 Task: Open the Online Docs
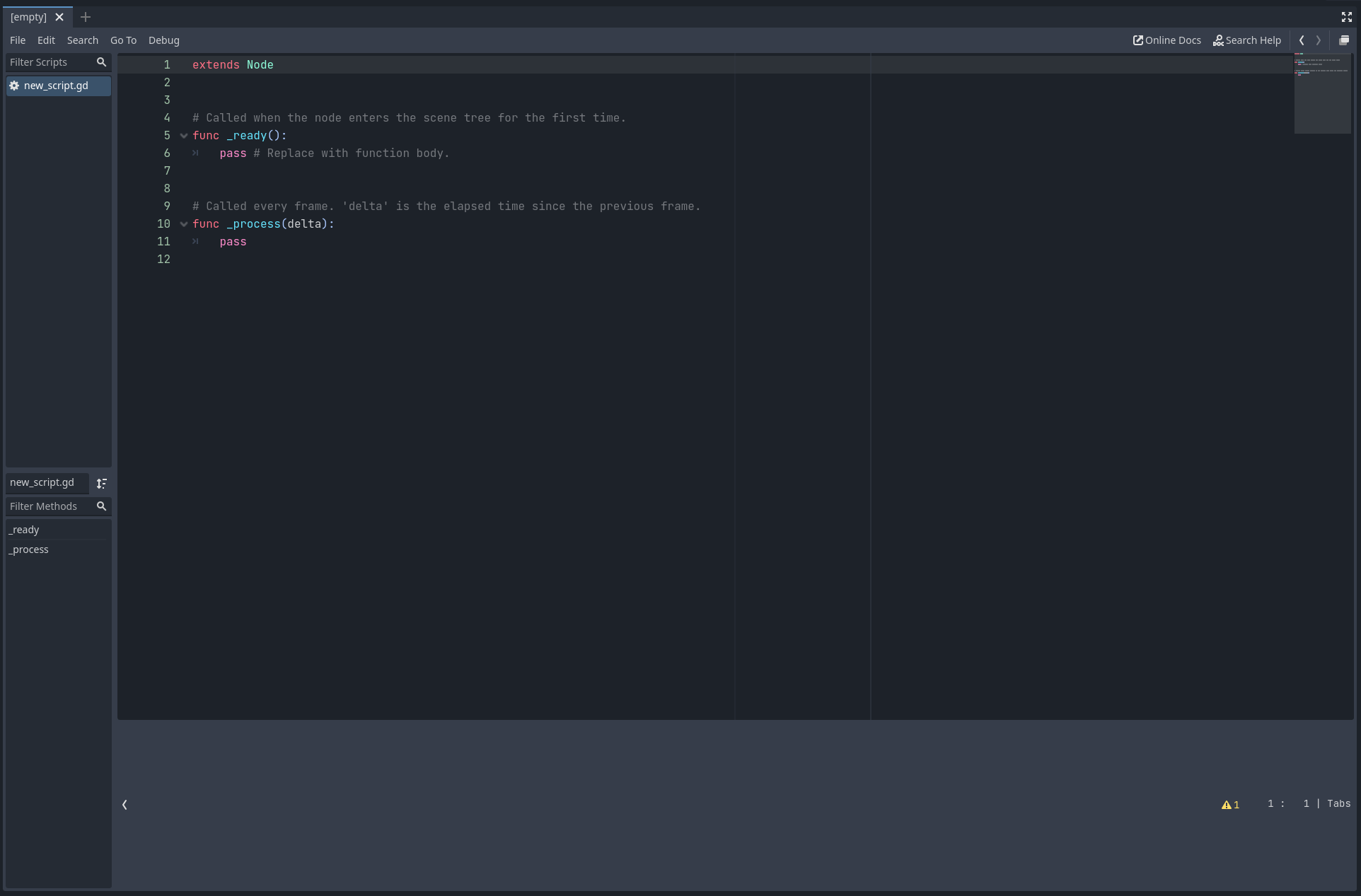point(1166,40)
